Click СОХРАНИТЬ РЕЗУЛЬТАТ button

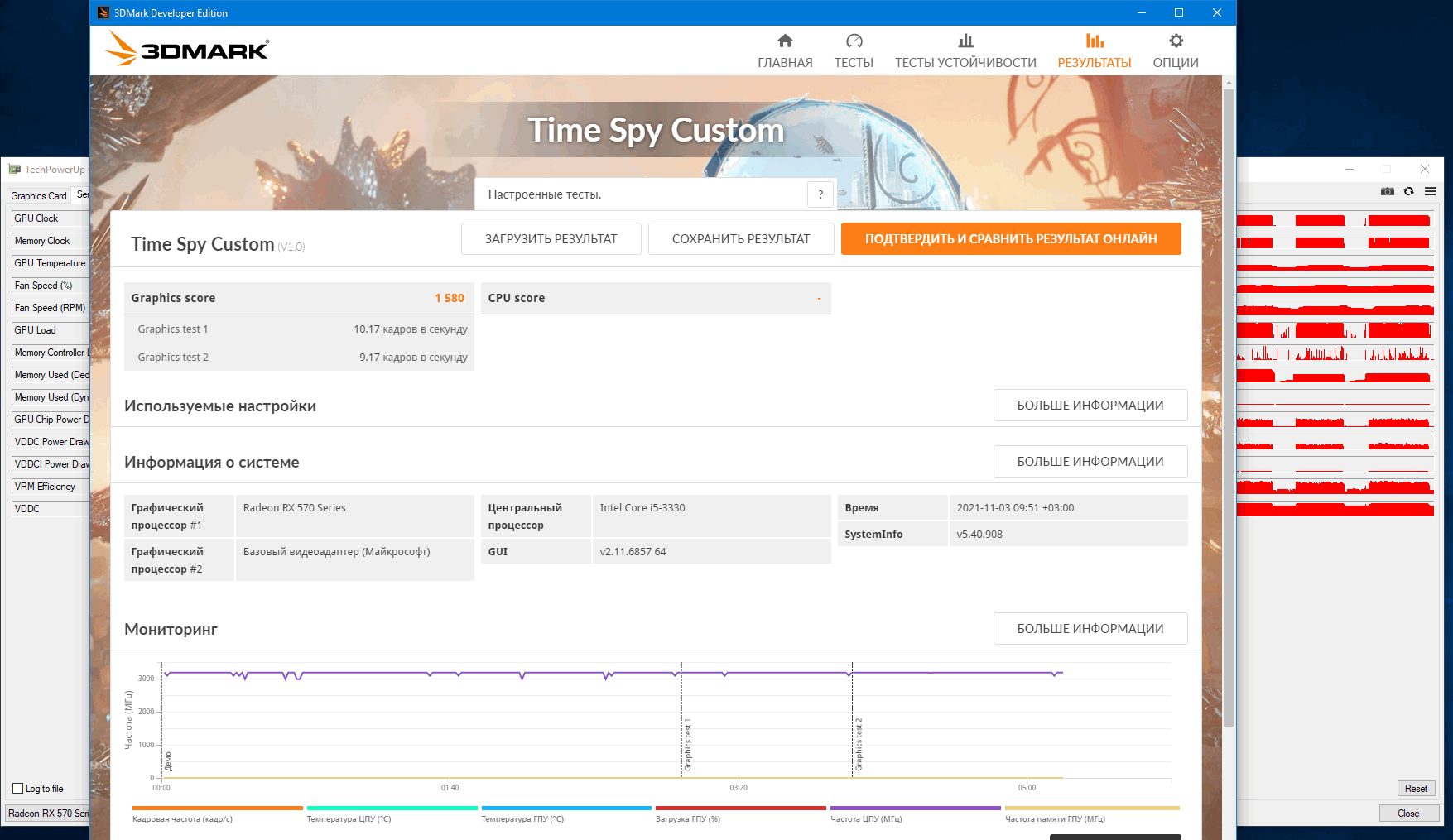pos(741,239)
